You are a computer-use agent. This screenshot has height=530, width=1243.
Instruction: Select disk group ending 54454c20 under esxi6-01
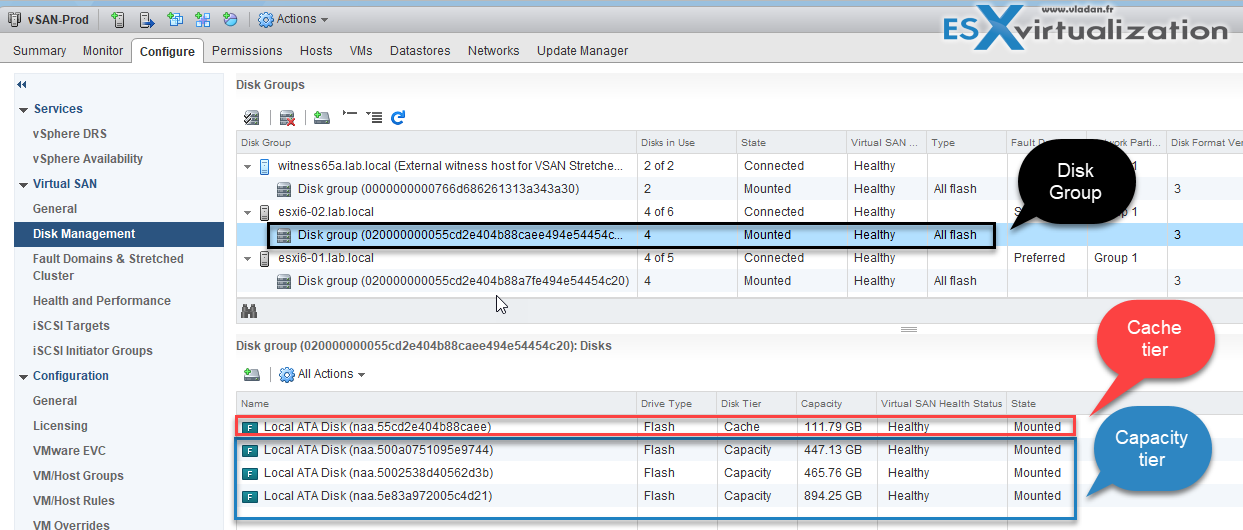pyautogui.click(x=463, y=281)
